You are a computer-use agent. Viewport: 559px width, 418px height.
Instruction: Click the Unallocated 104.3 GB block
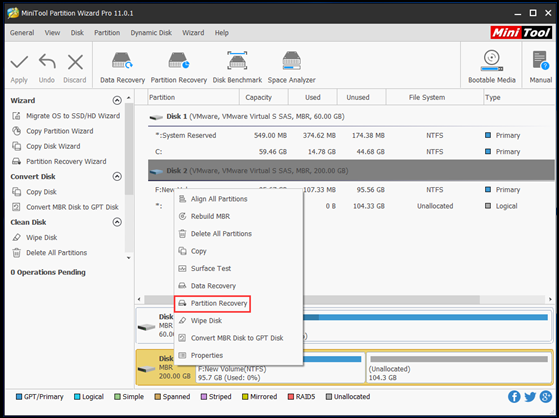pos(459,368)
